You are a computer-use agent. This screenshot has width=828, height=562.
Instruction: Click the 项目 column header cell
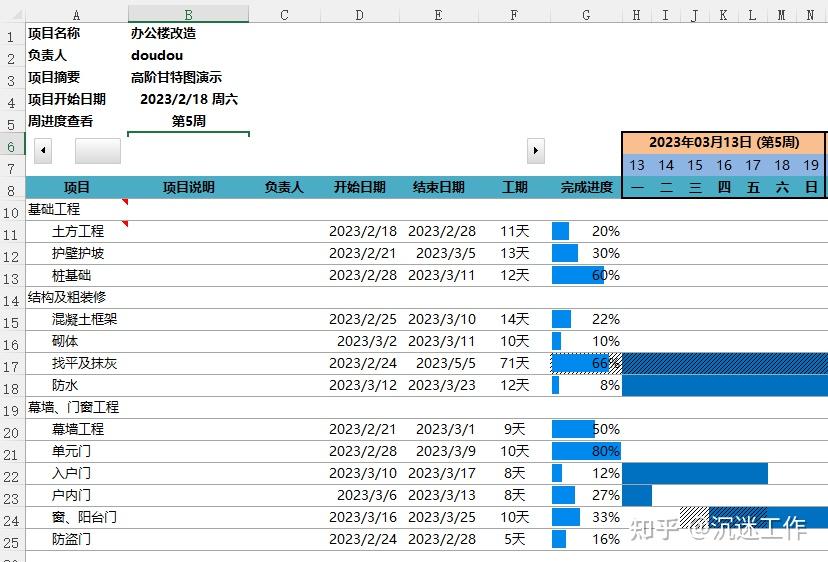[77, 188]
